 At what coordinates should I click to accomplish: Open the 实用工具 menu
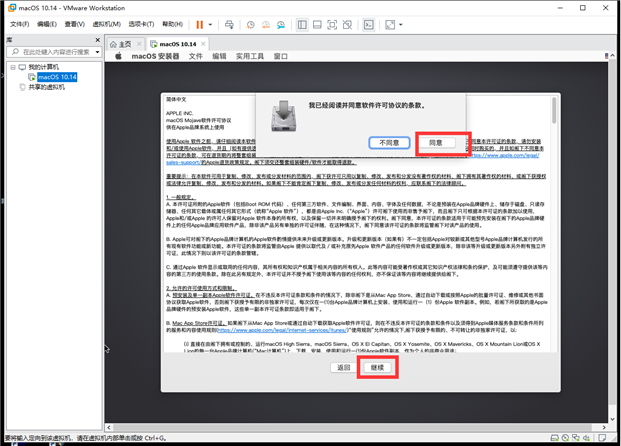click(x=250, y=56)
